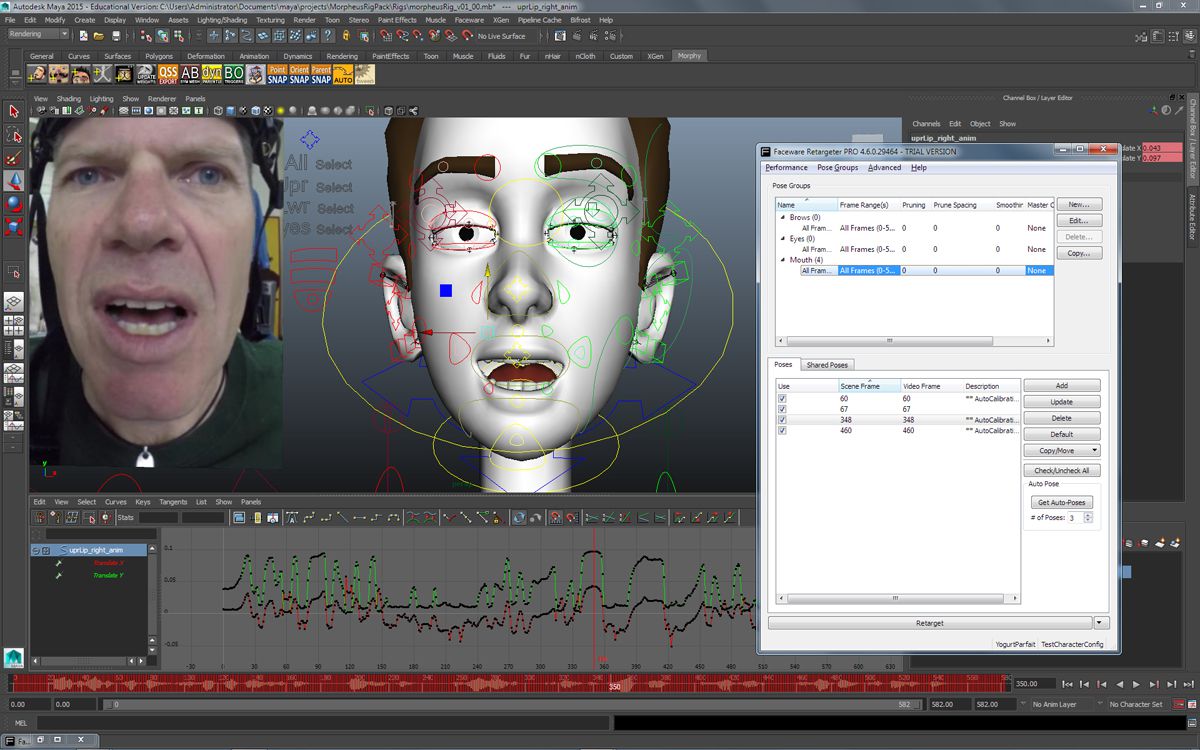Screen dimensions: 1200x750
Task: Click the New... pose group button
Action: click(1079, 204)
